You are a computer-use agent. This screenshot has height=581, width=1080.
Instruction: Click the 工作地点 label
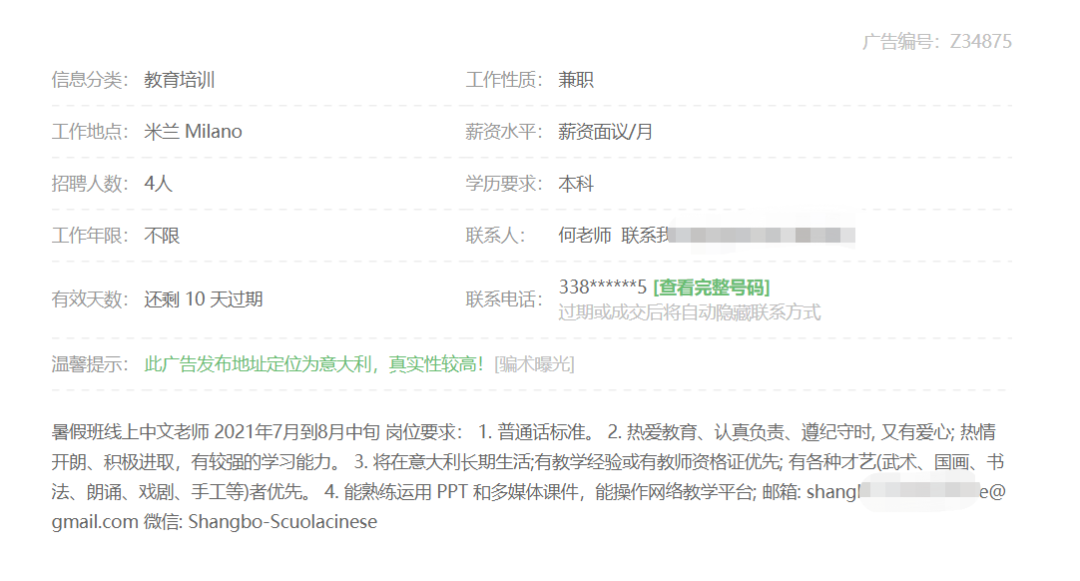(90, 131)
